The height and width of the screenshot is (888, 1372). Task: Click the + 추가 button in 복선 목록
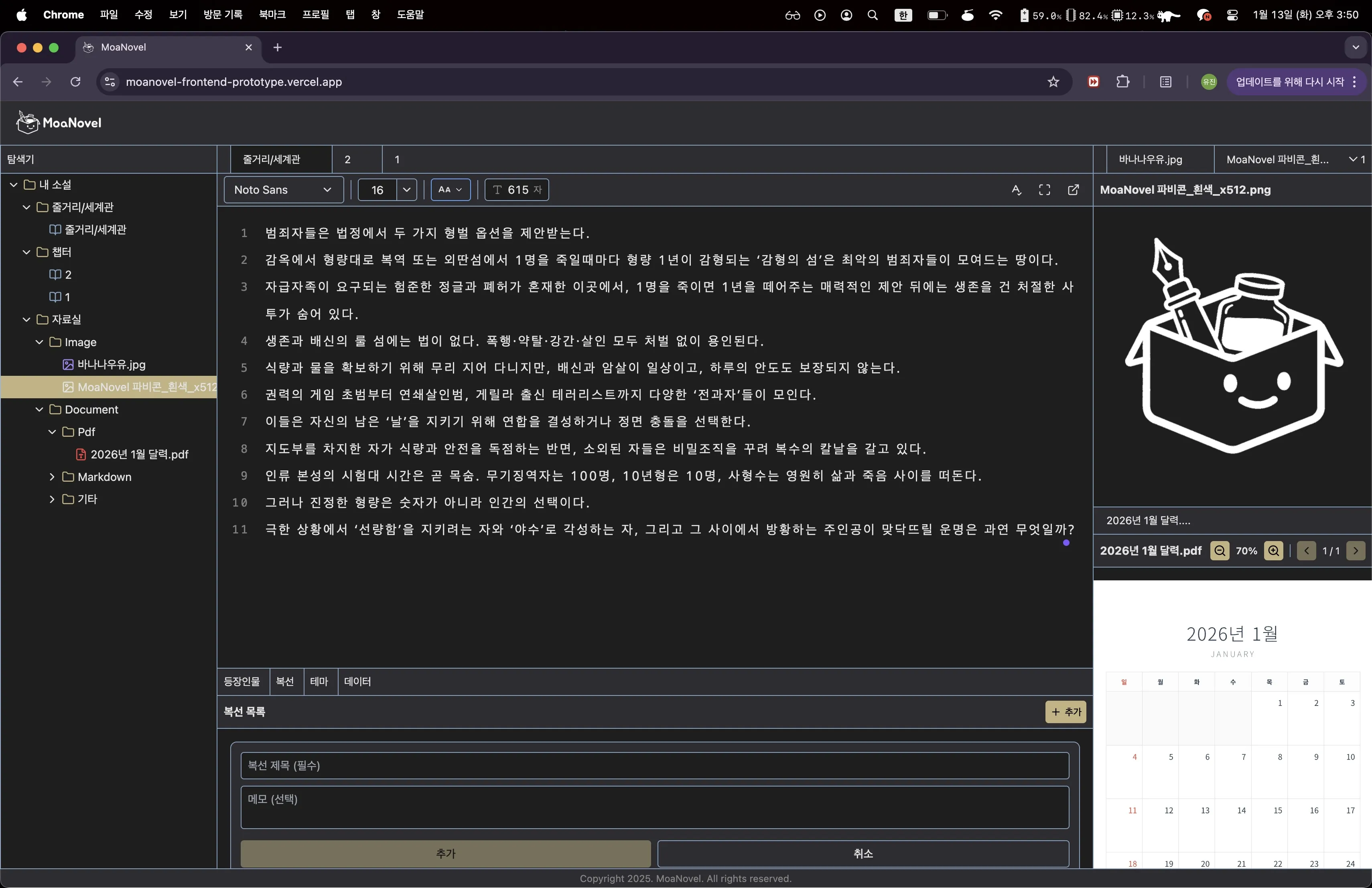[1066, 712]
